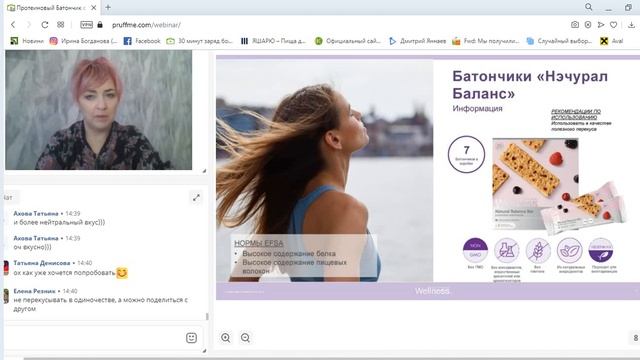The image size is (640, 360).
Task: Open the ad blocker shield icon
Action: tap(588, 25)
